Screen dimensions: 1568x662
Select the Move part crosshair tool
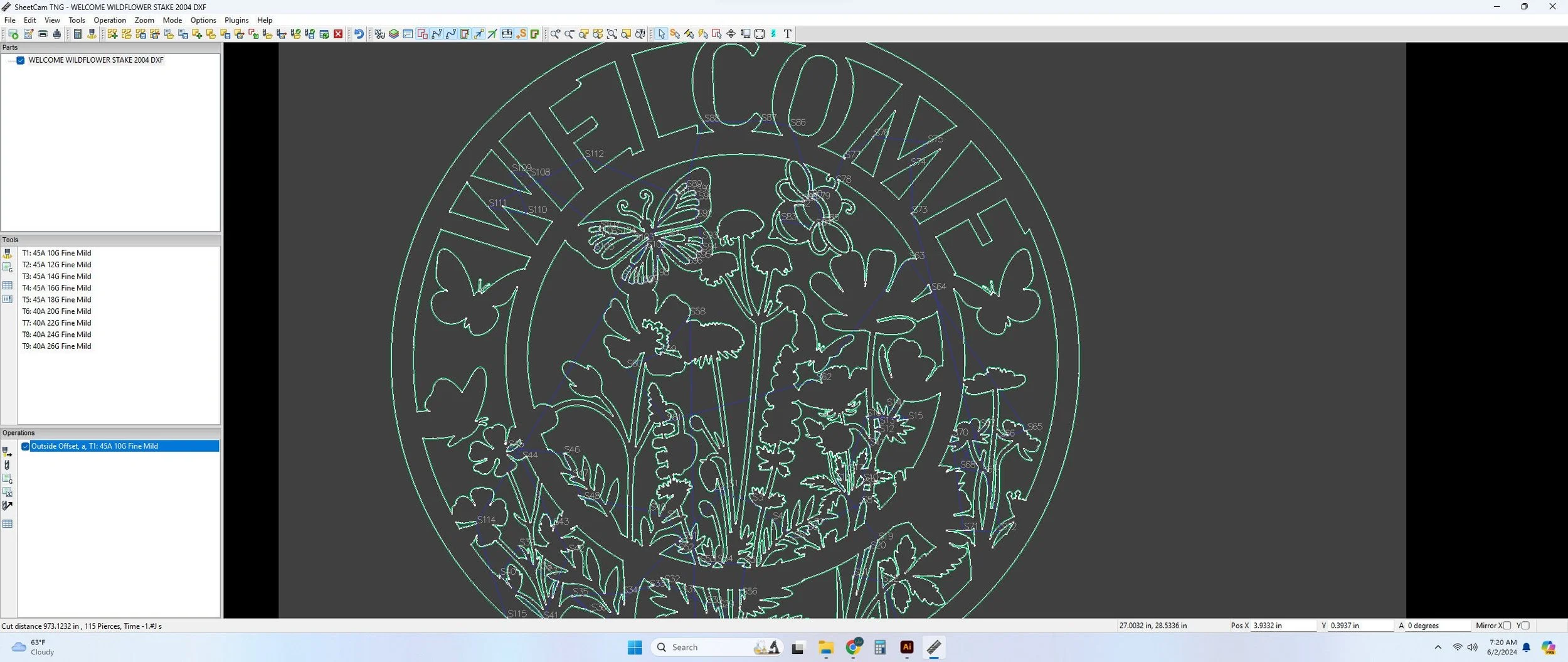pyautogui.click(x=731, y=34)
